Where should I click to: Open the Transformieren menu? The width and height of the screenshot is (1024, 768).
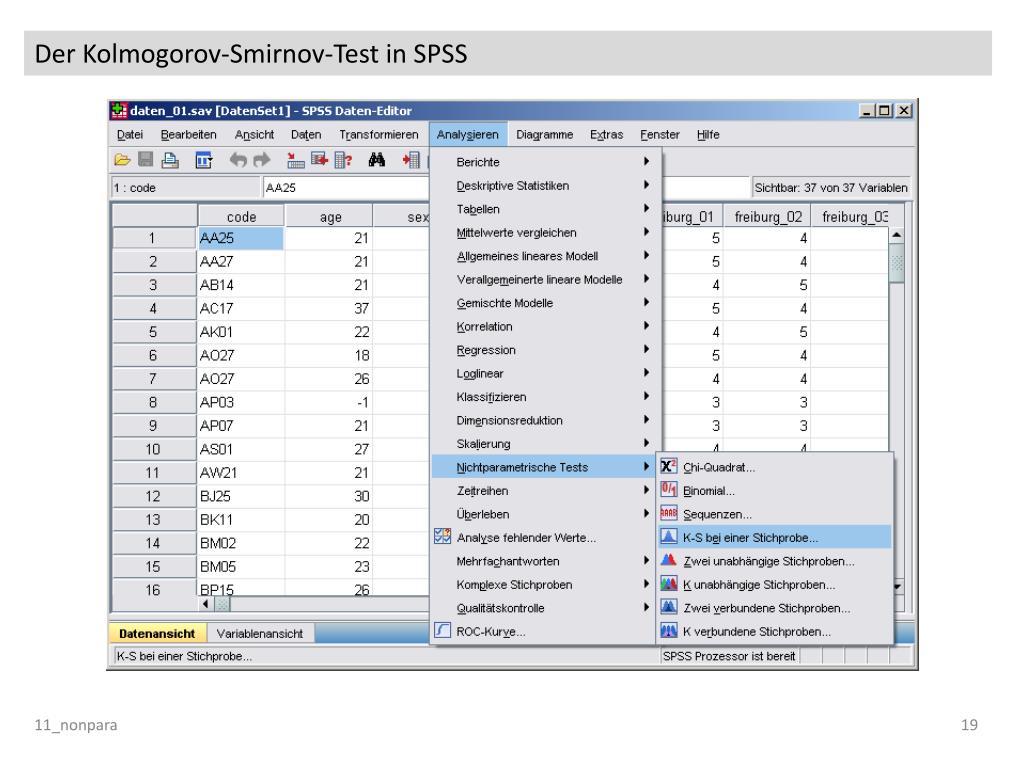pos(379,135)
